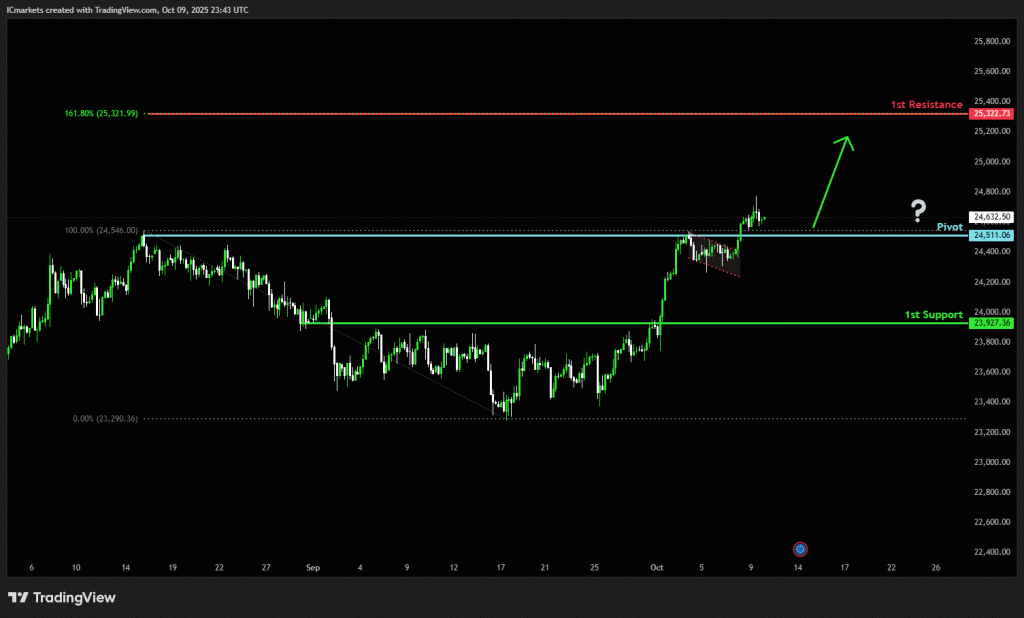1024x618 pixels.
Task: Click the green 23,927.36 support price tag
Action: click(991, 324)
